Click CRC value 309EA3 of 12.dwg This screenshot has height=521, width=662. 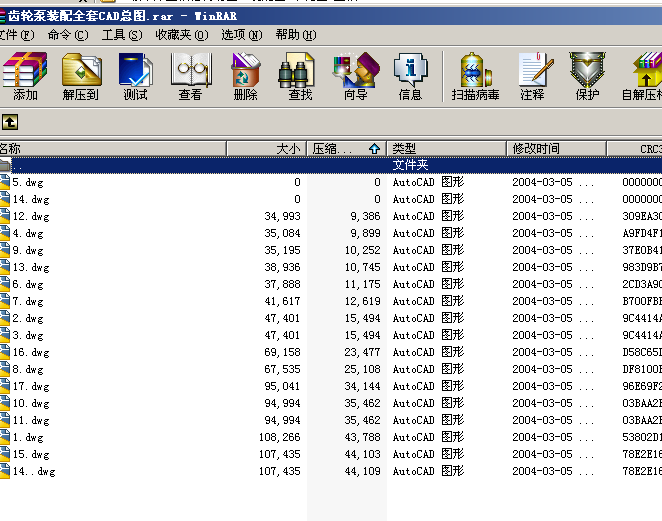642,217
